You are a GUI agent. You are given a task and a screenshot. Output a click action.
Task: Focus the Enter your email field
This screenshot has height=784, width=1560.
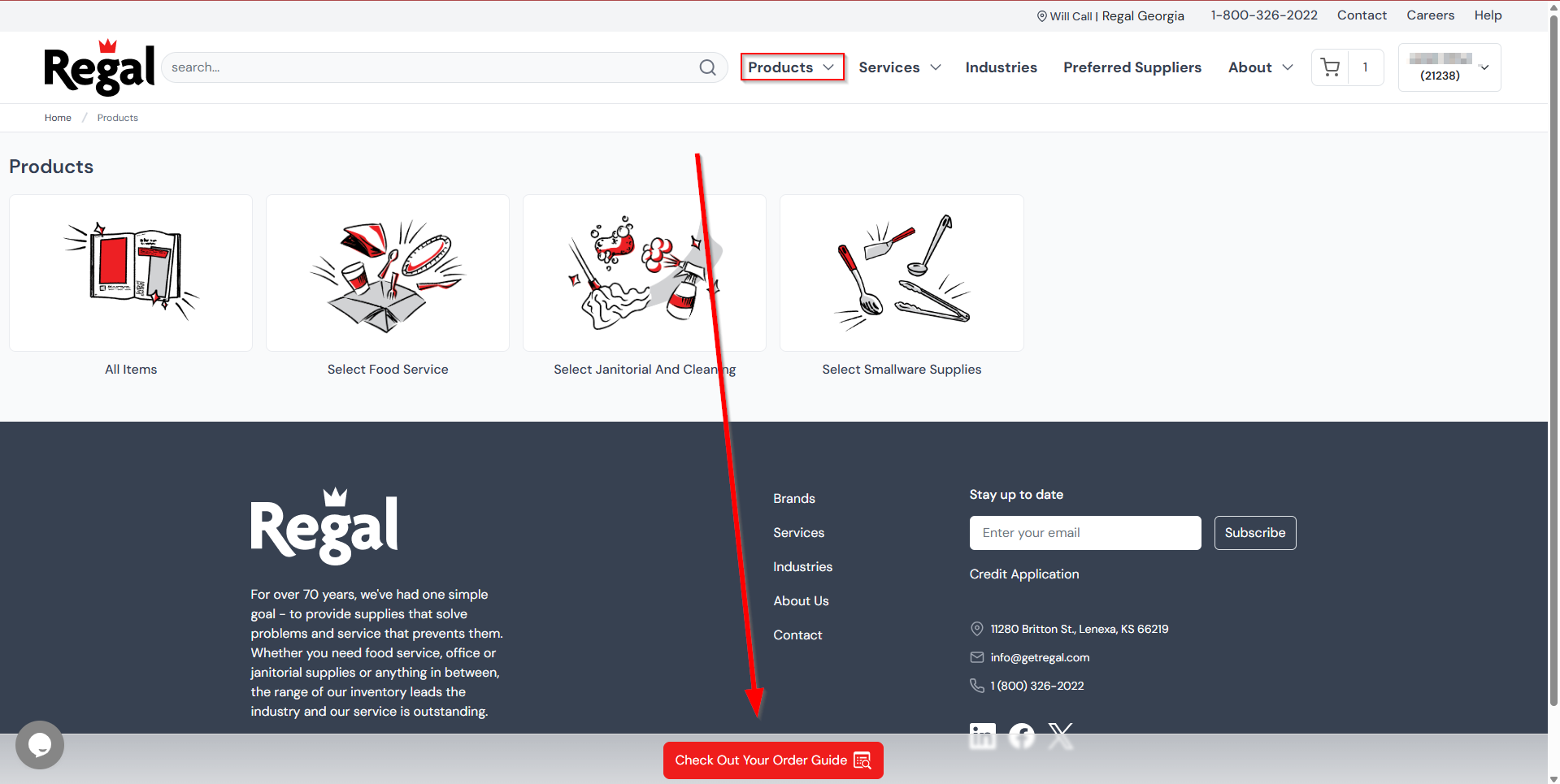1085,533
